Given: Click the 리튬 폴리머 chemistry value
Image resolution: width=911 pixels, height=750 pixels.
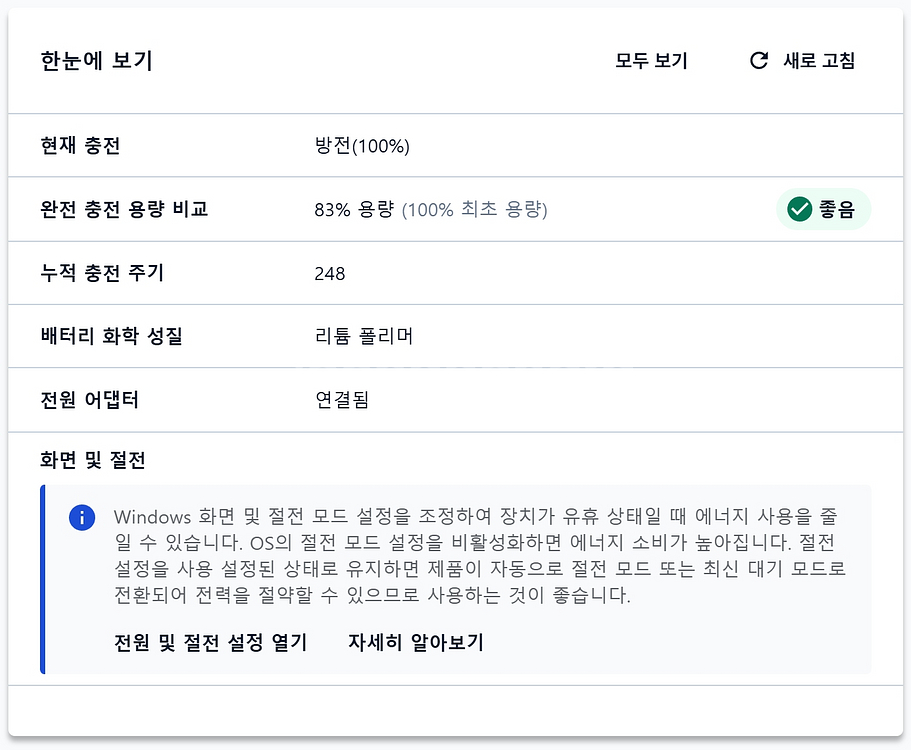Looking at the screenshot, I should [364, 336].
